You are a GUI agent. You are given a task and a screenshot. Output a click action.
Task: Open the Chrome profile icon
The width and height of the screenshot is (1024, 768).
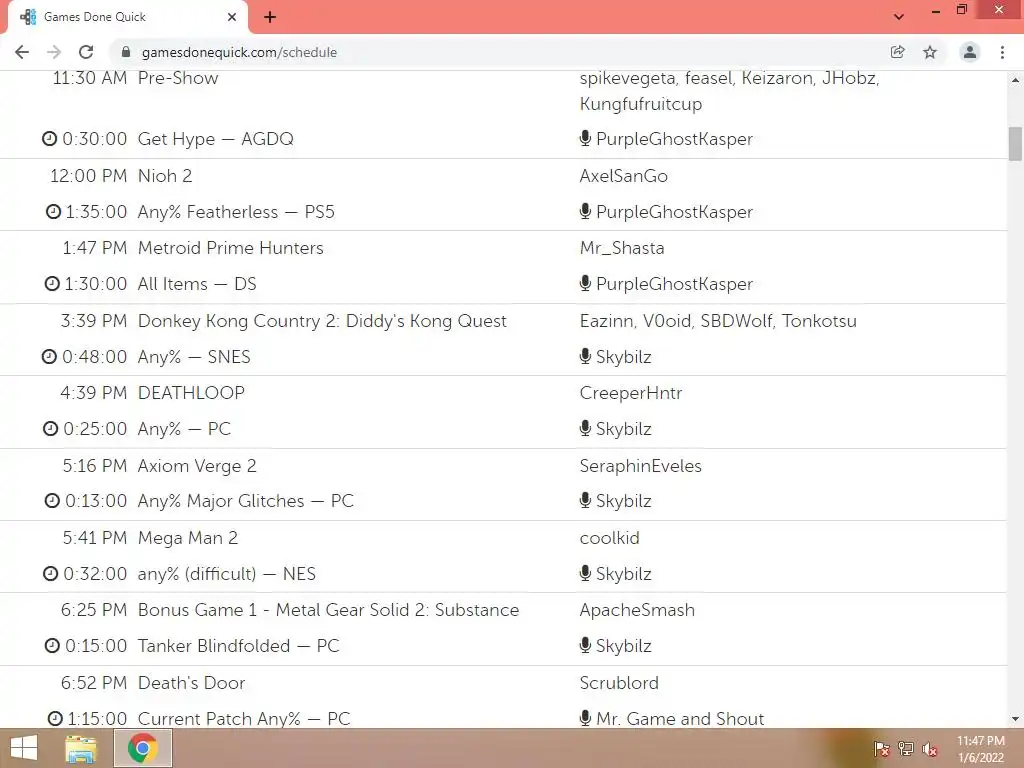[970, 52]
